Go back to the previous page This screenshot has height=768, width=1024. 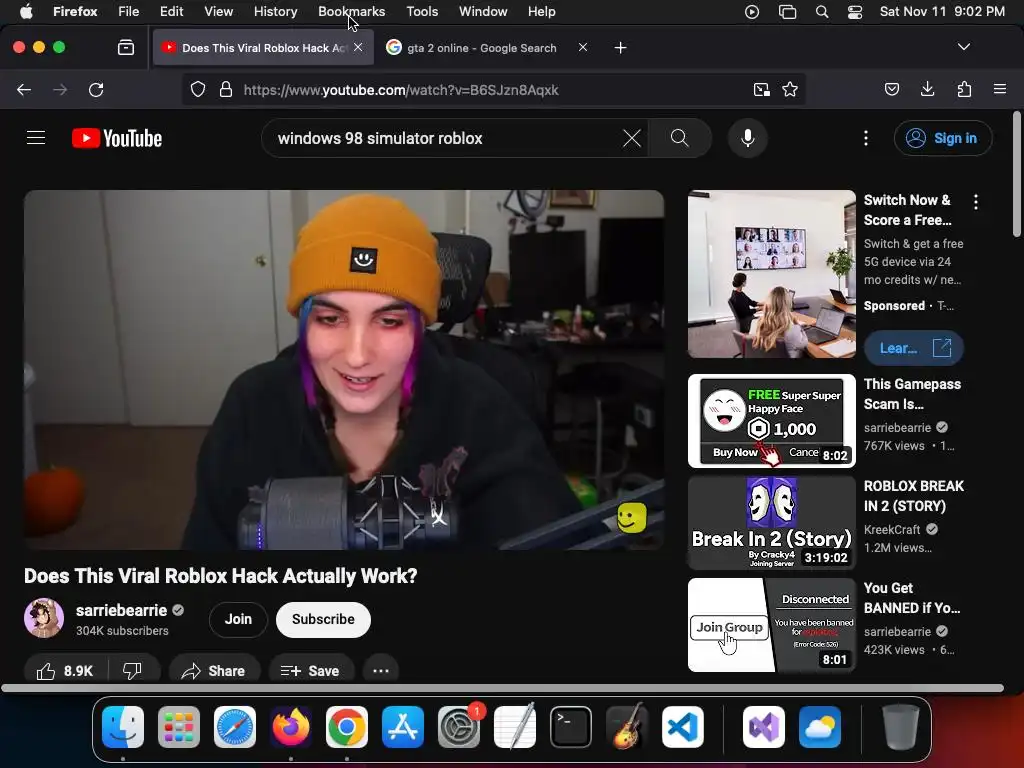pos(24,89)
